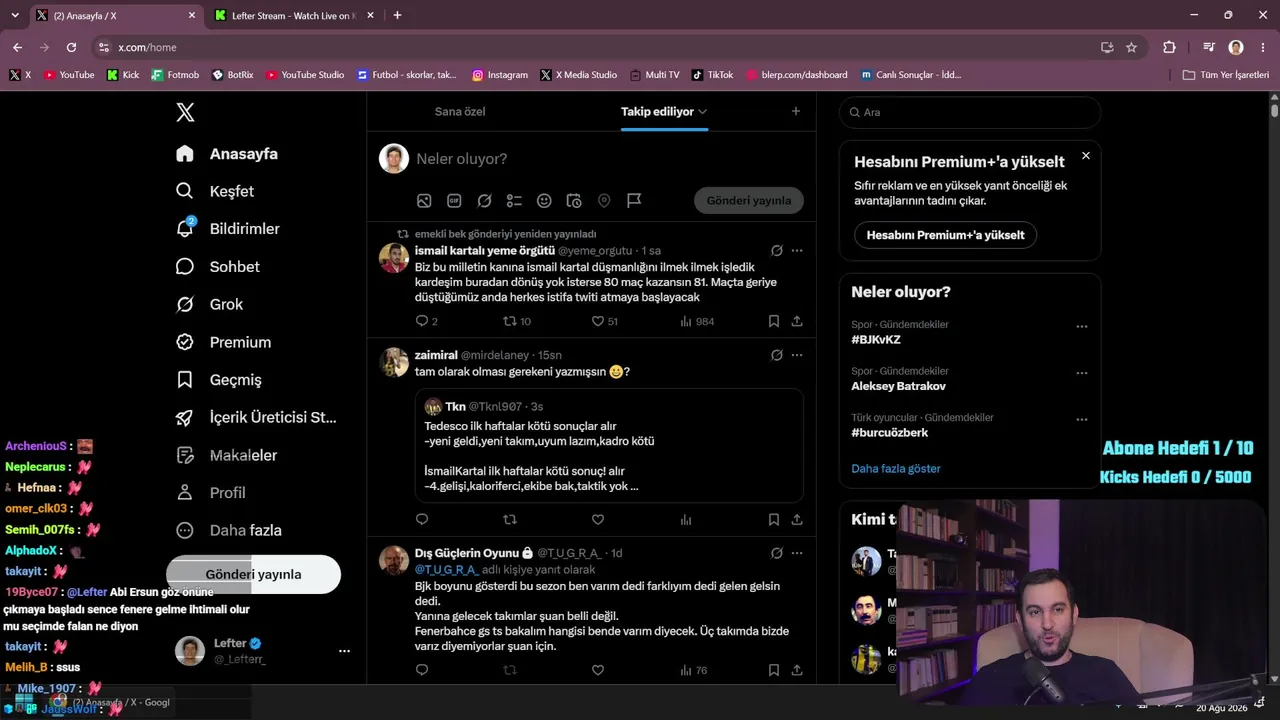This screenshot has width=1280, height=720.
Task: Open a new browser tab
Action: [397, 16]
